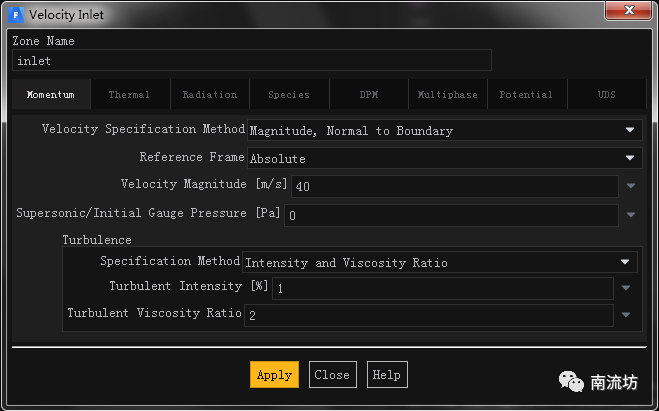
Task: Select the Multiphase tab
Action: point(448,95)
